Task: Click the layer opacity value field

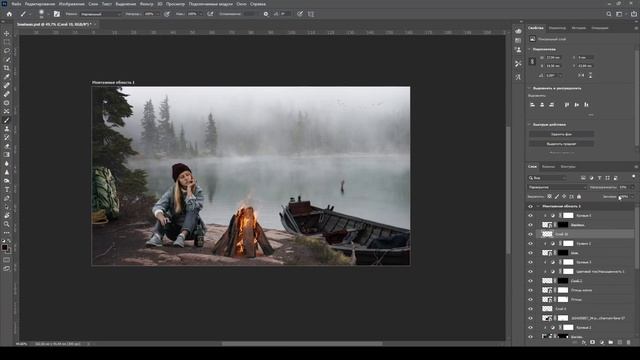Action: point(624,187)
